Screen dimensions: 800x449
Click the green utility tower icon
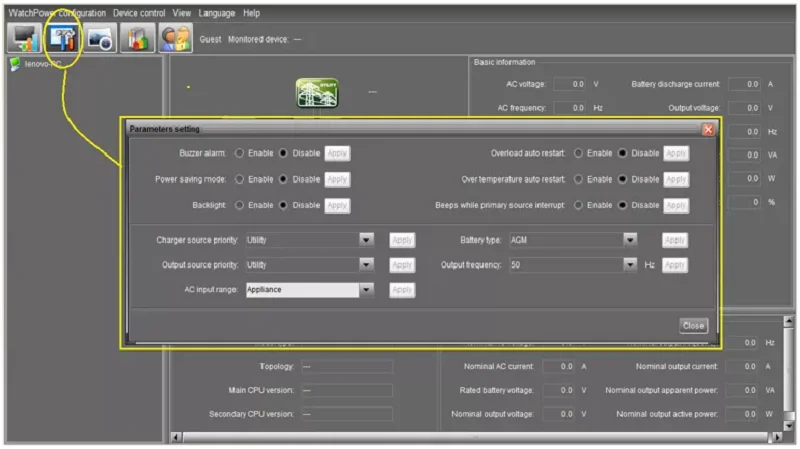pyautogui.click(x=317, y=93)
